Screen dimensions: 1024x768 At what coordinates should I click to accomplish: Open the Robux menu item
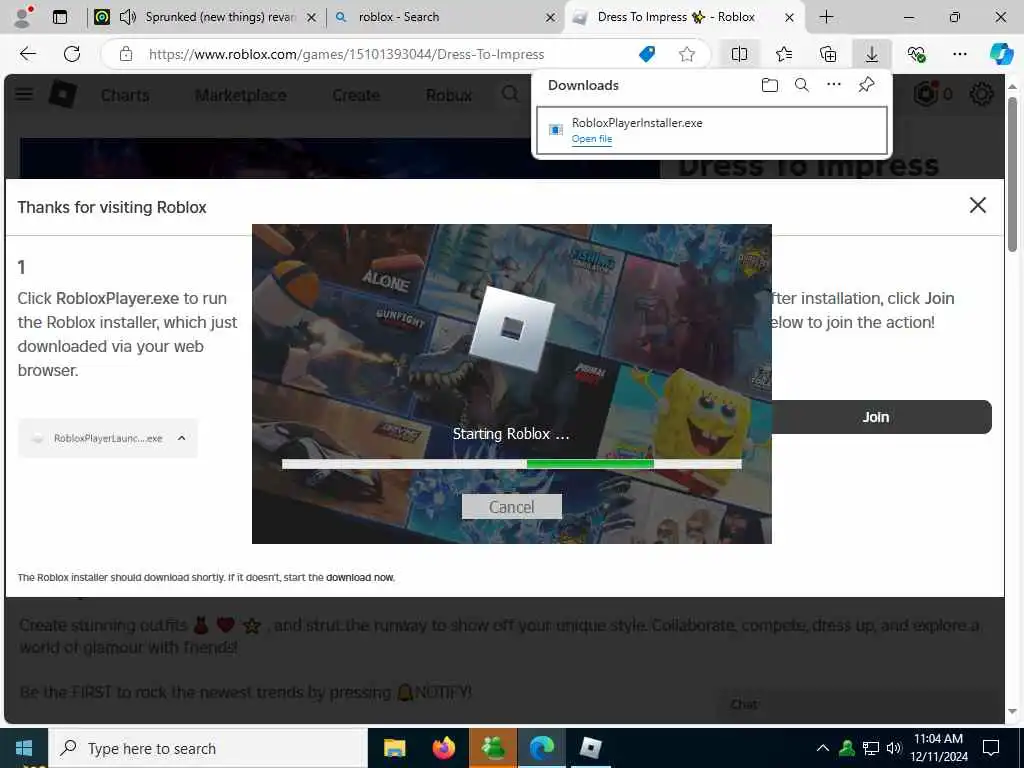tap(449, 95)
